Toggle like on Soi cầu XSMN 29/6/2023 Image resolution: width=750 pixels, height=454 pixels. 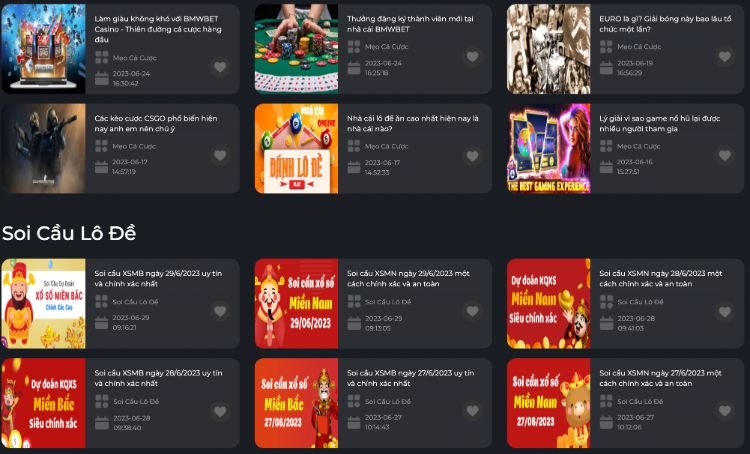(x=473, y=311)
